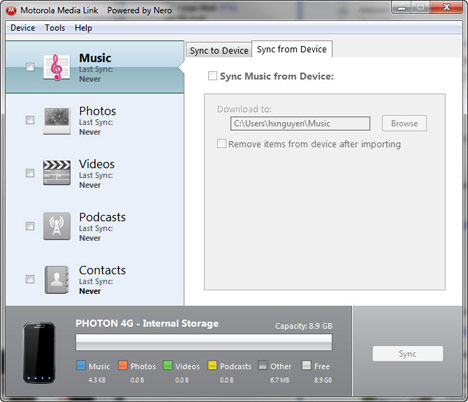Viewport: 468px width, 402px height.
Task: Select the Podcasts category title
Action: click(102, 217)
